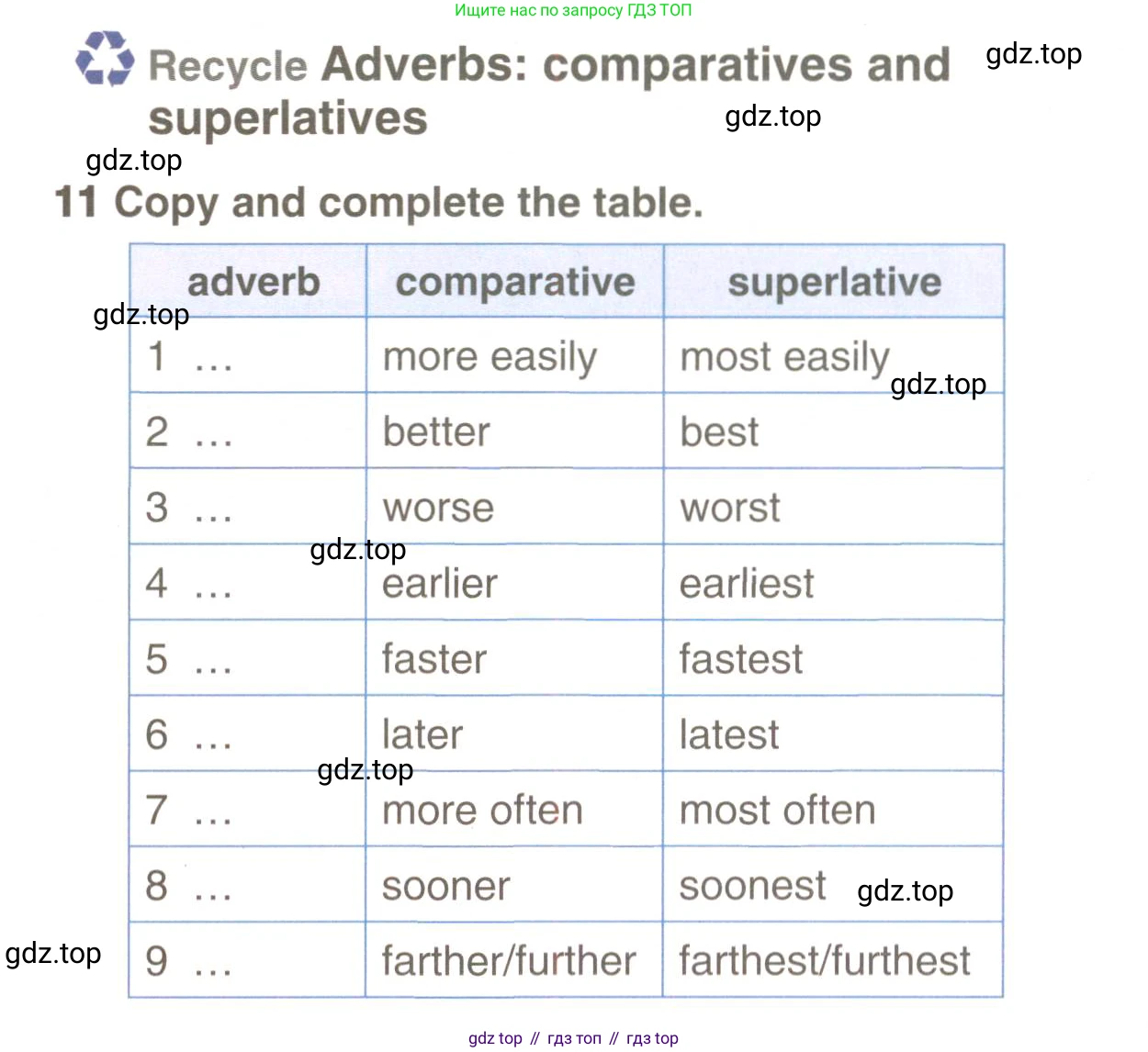Click the empty adverb cell in row 7
This screenshot has height=1052, width=1148.
tap(248, 810)
